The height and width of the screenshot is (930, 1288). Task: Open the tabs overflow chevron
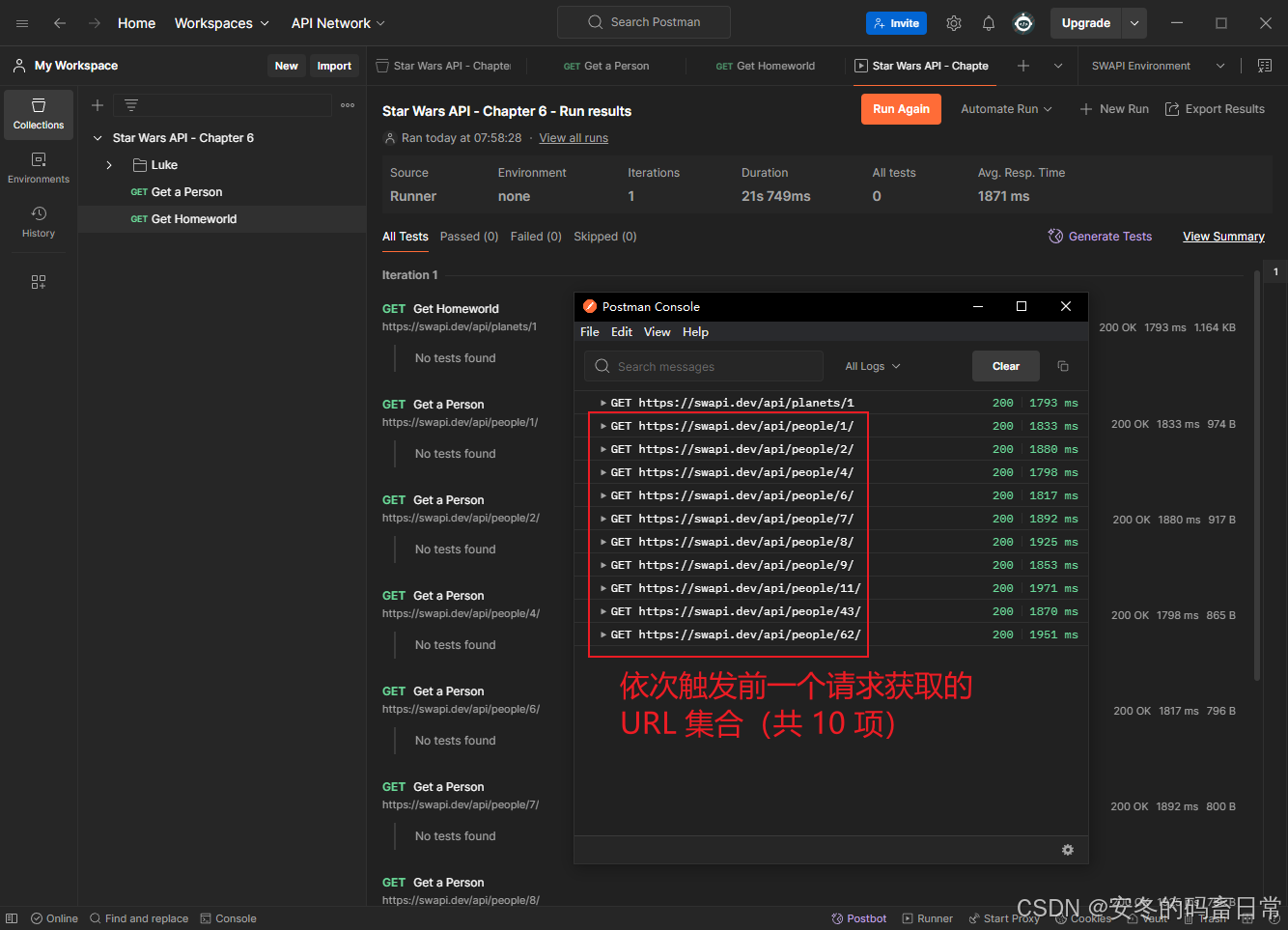coord(1058,66)
